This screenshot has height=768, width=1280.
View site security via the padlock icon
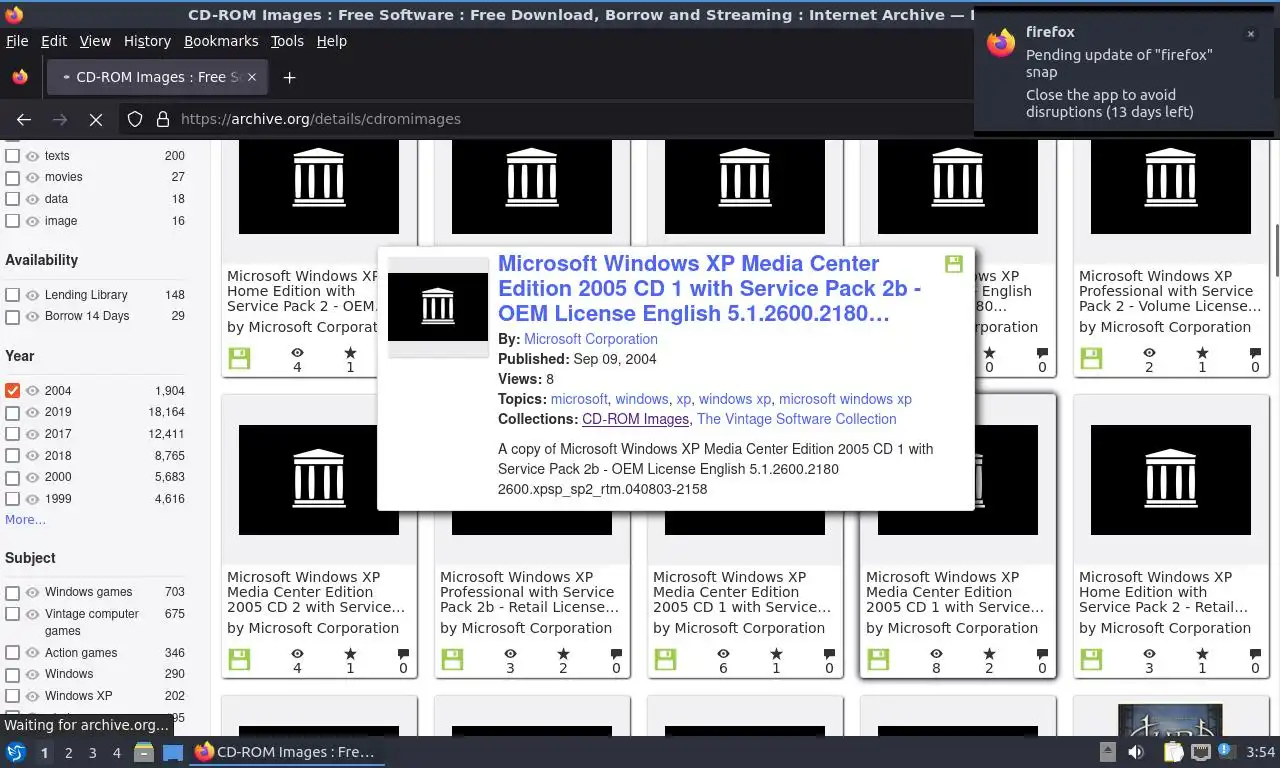click(x=163, y=119)
